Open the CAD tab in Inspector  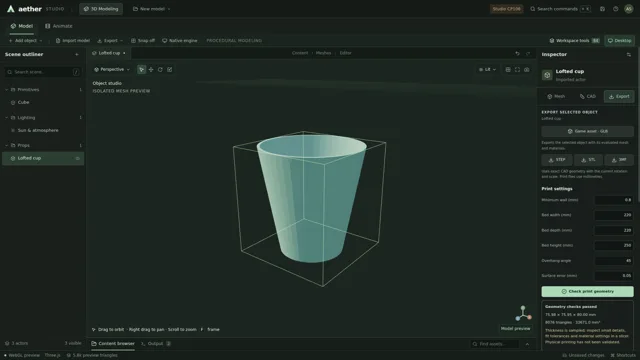pos(588,96)
